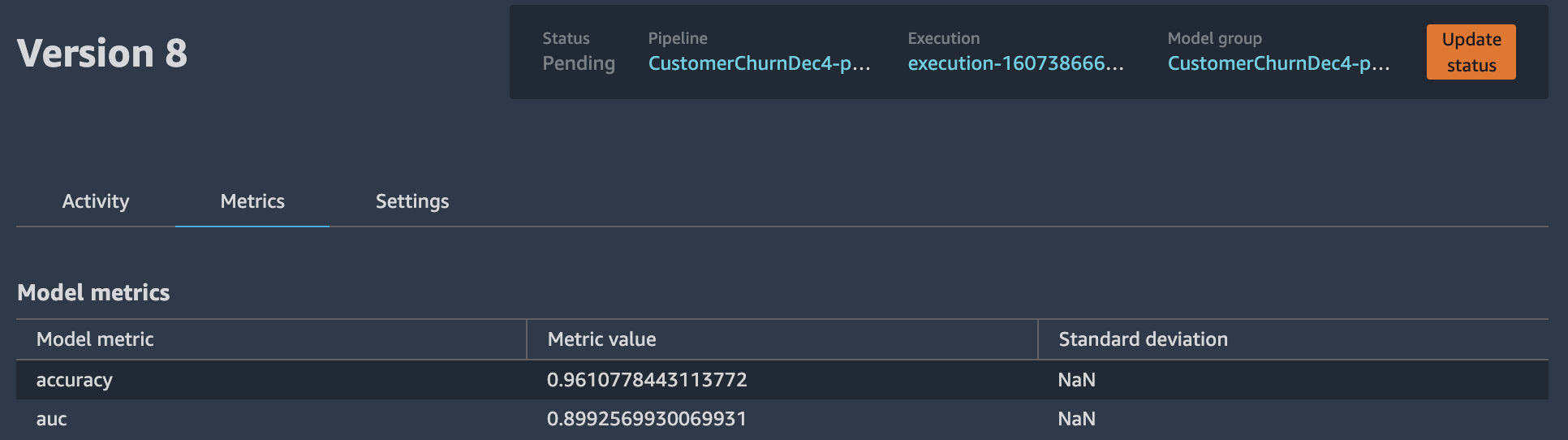Click the Pending status text
This screenshot has width=1568, height=440.
point(579,63)
